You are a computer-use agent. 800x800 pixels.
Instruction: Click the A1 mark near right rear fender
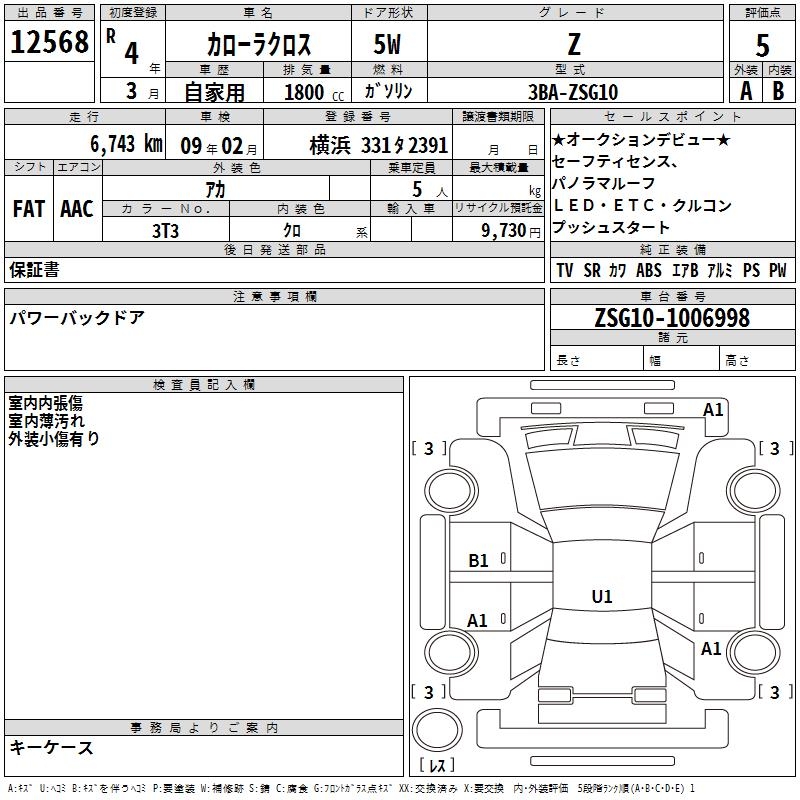(x=711, y=649)
